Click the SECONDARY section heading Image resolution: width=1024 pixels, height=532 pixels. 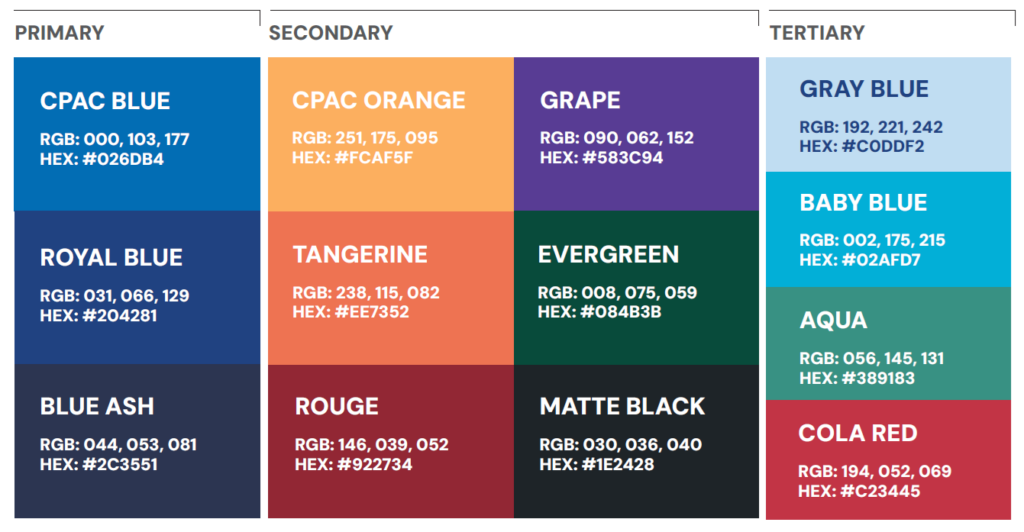pyautogui.click(x=330, y=33)
